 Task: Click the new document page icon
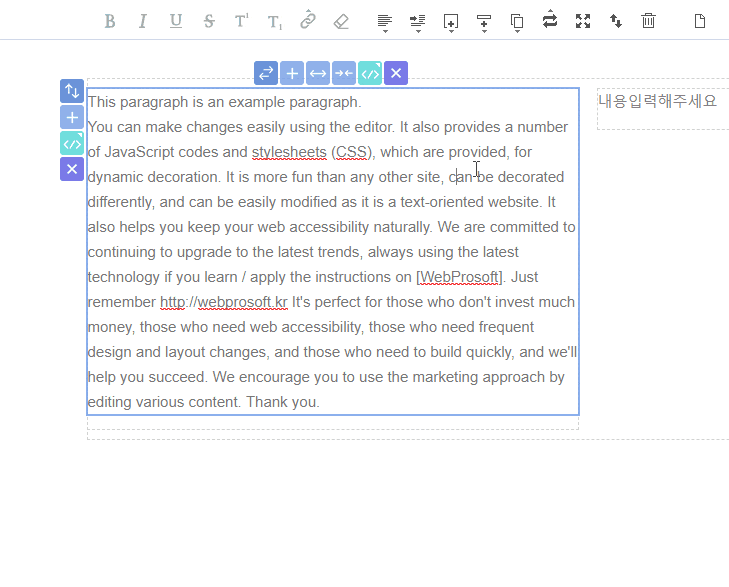pyautogui.click(x=700, y=21)
